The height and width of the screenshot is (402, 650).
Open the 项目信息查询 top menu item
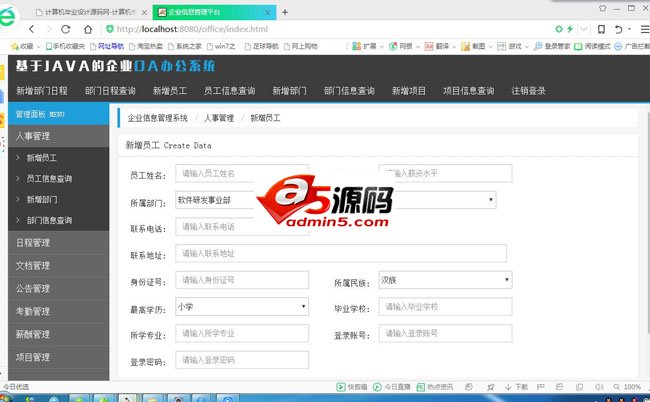point(468,91)
